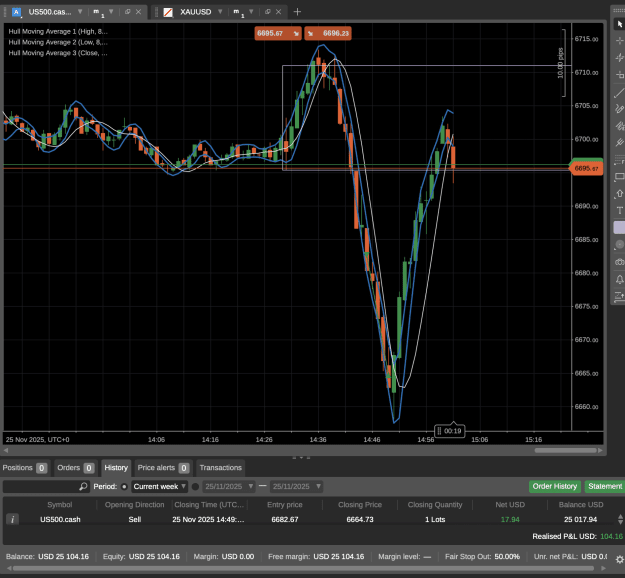
Task: Close the XAUUSD chart tab
Action: tap(279, 12)
